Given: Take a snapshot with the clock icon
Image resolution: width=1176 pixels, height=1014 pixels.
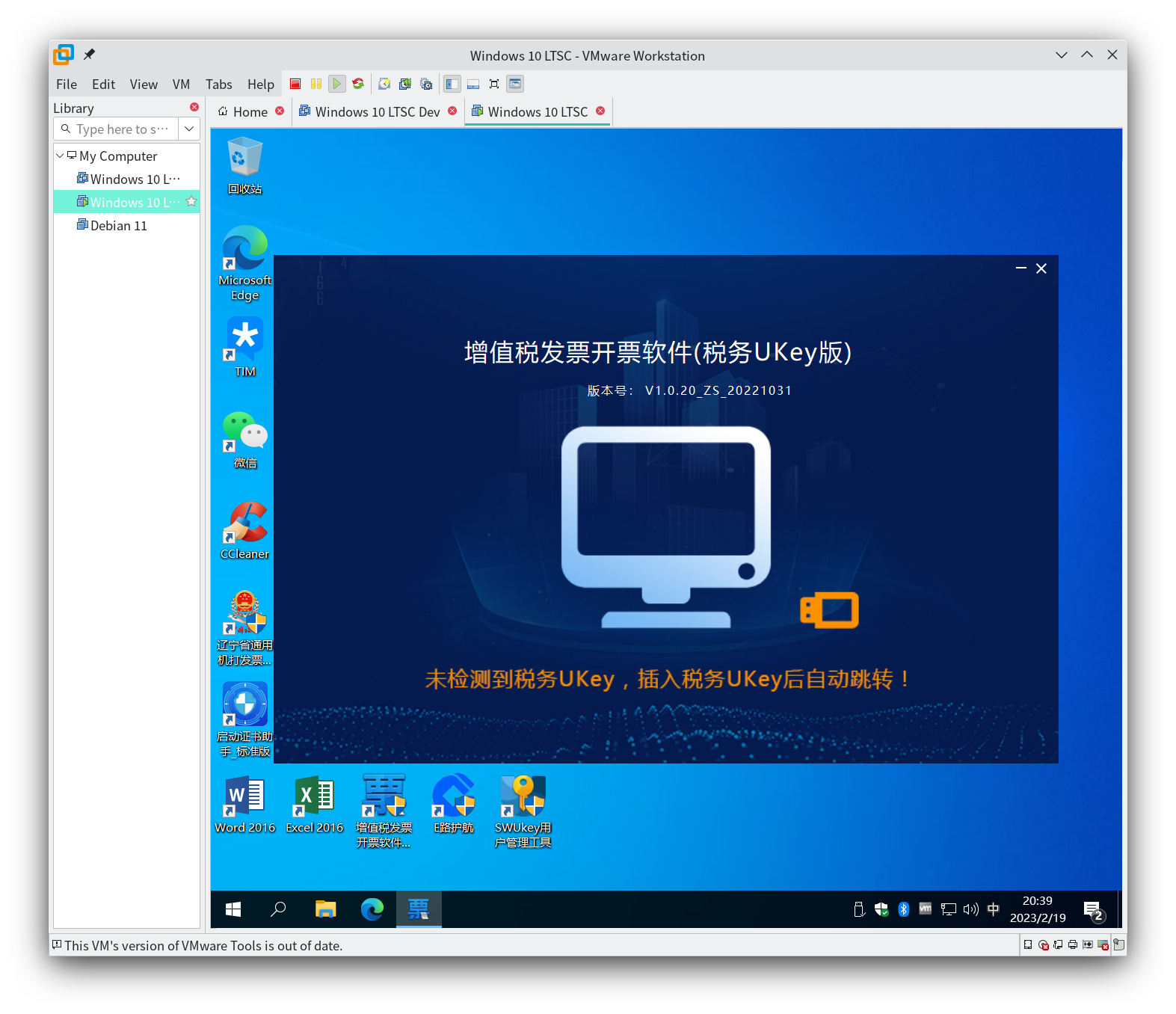Looking at the screenshot, I should point(384,84).
